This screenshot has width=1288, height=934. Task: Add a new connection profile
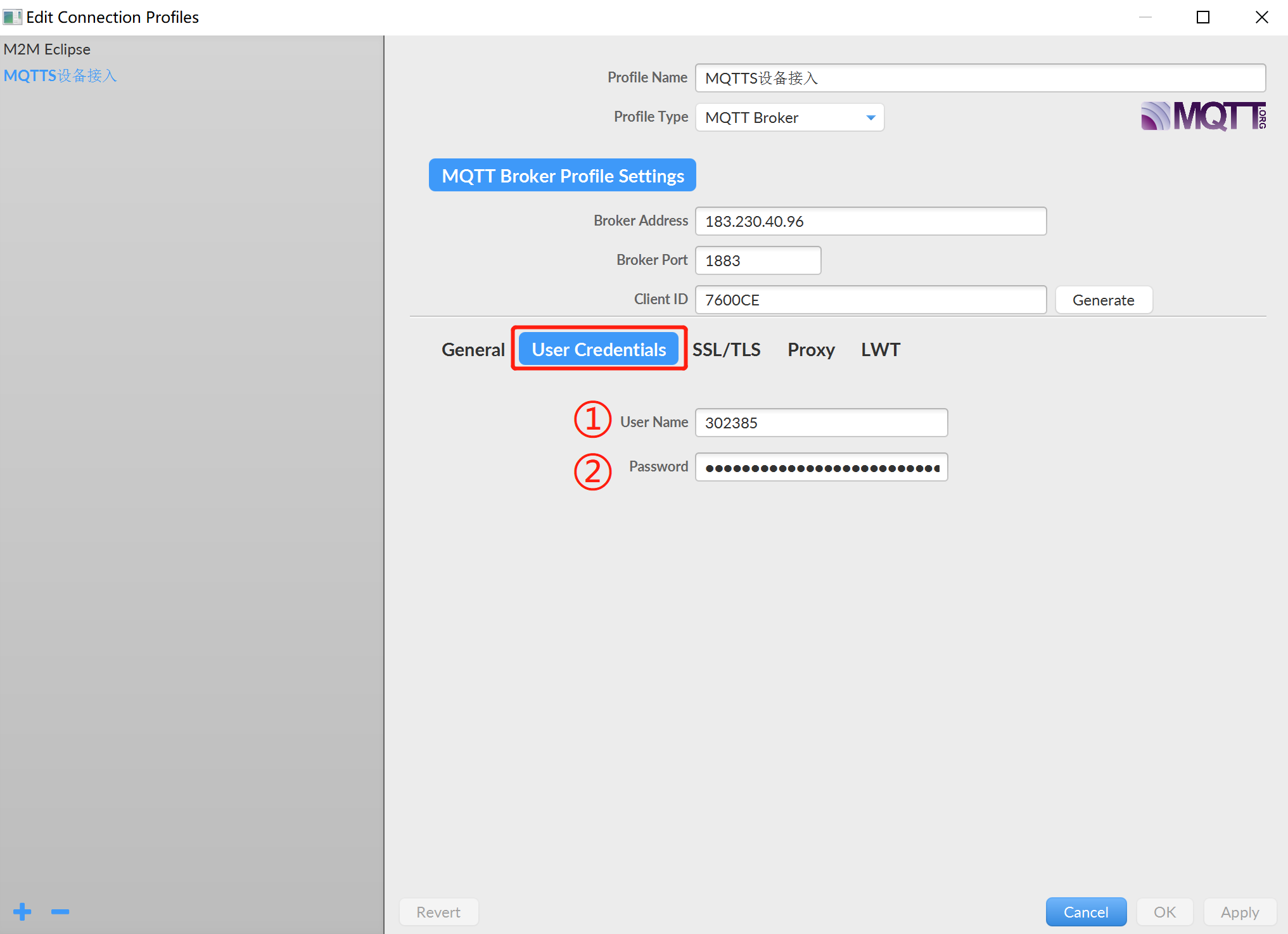[x=21, y=912]
